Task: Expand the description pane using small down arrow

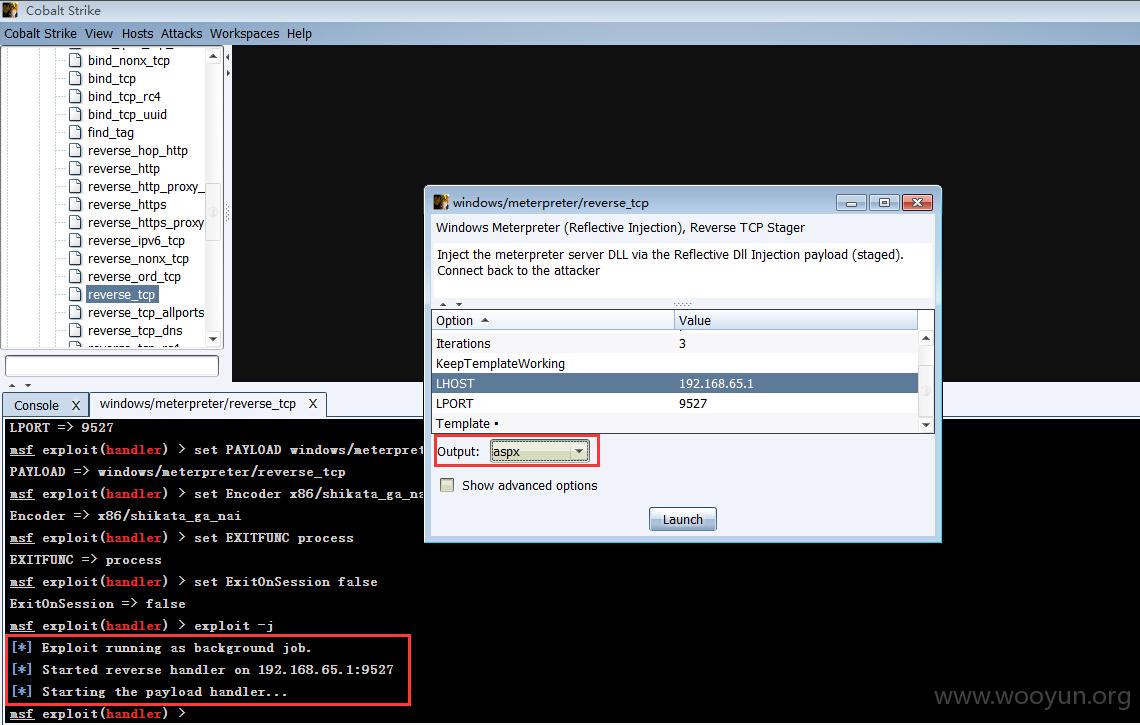Action: tap(459, 304)
